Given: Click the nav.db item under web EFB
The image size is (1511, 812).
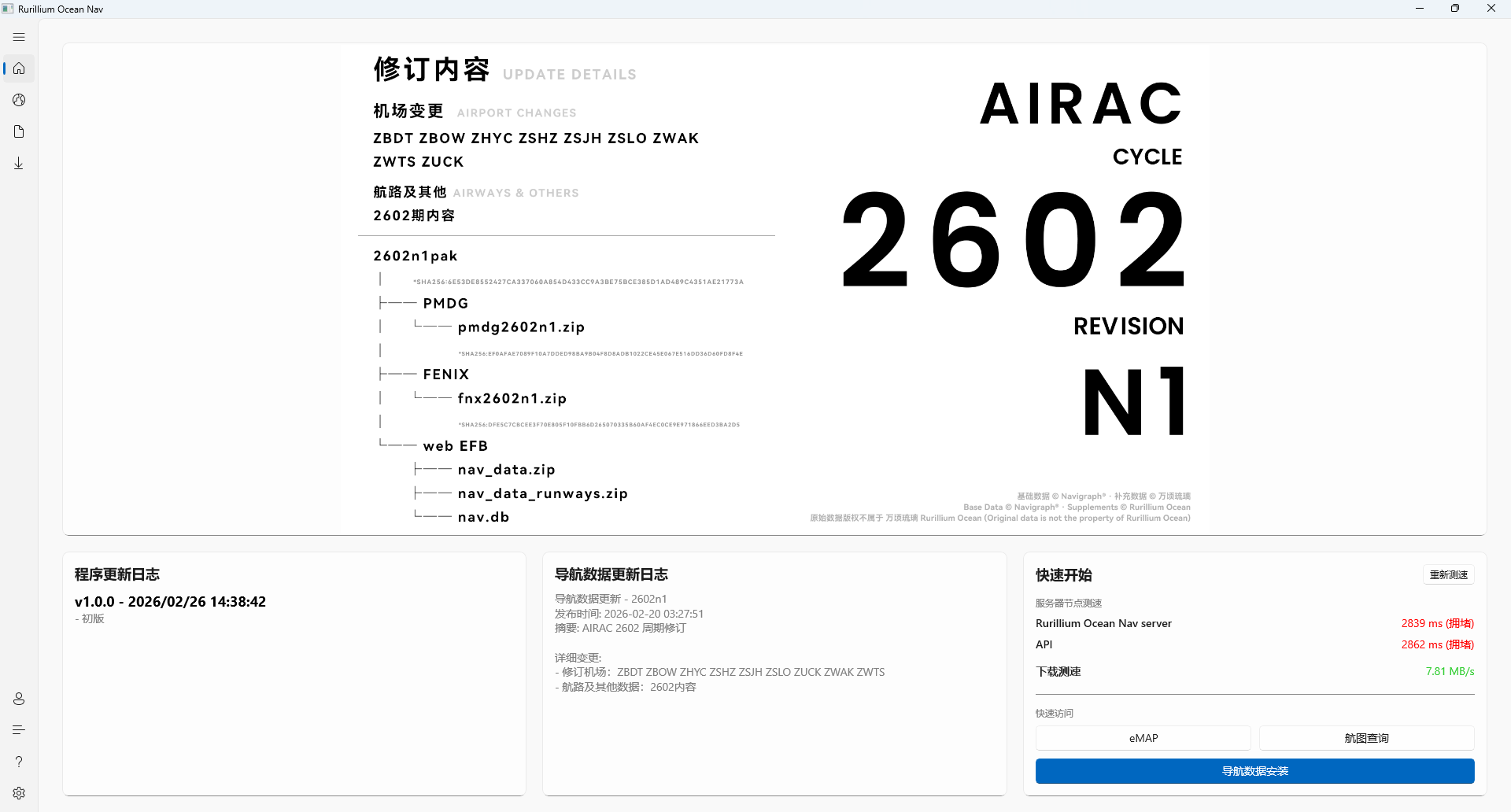Looking at the screenshot, I should coord(482,517).
